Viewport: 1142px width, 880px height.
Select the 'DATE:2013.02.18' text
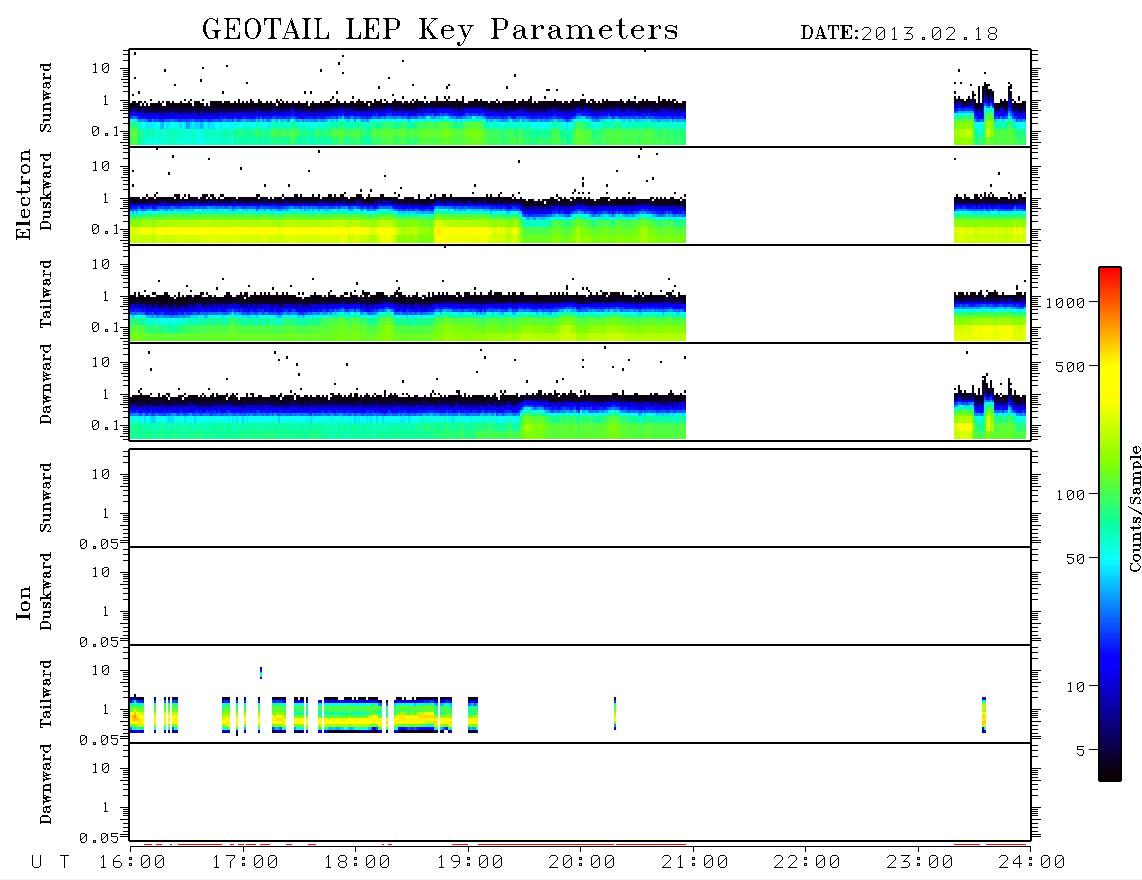pyautogui.click(x=899, y=34)
